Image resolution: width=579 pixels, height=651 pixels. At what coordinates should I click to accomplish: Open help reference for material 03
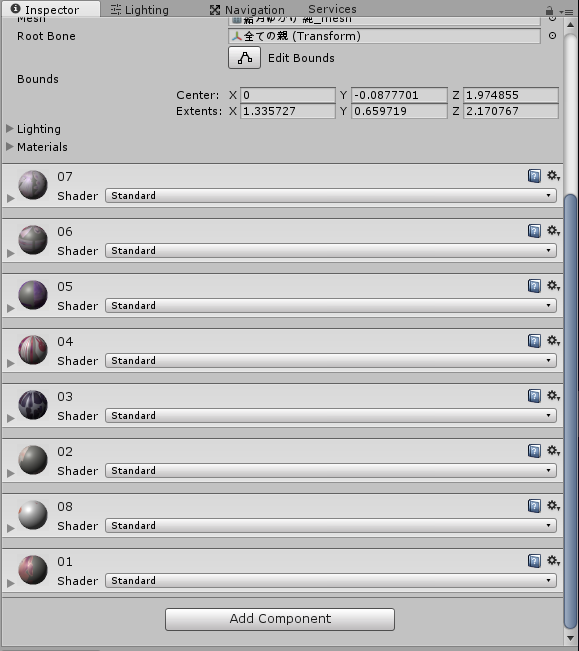click(x=534, y=396)
